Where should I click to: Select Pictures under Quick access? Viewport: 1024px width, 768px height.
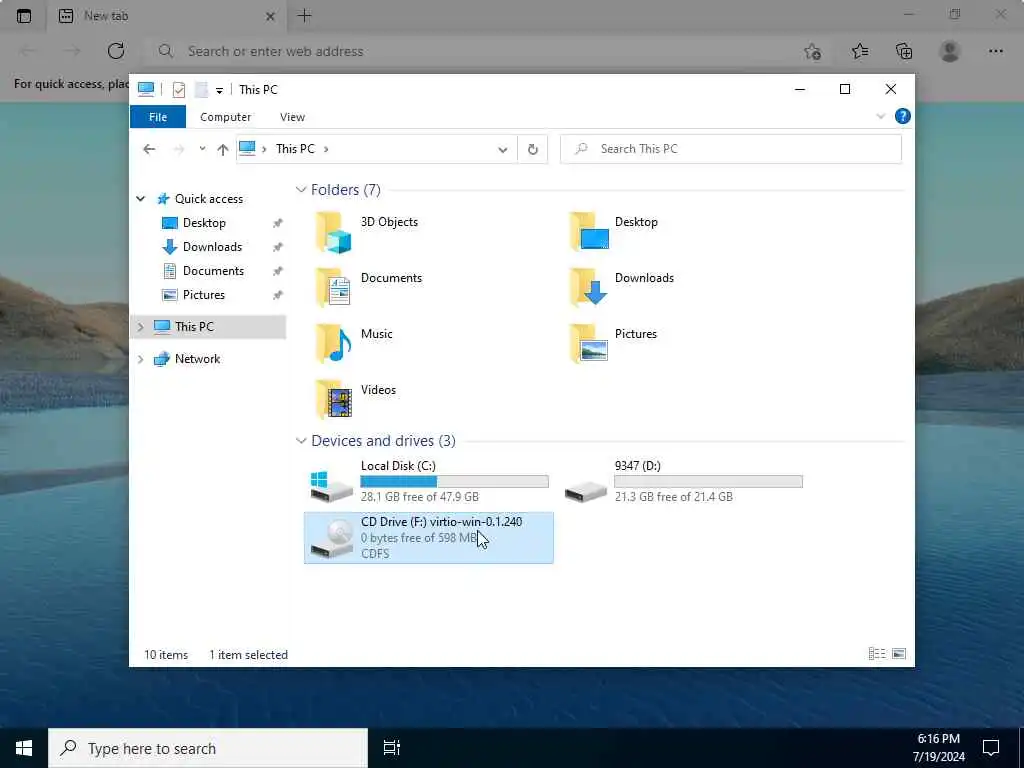point(204,295)
